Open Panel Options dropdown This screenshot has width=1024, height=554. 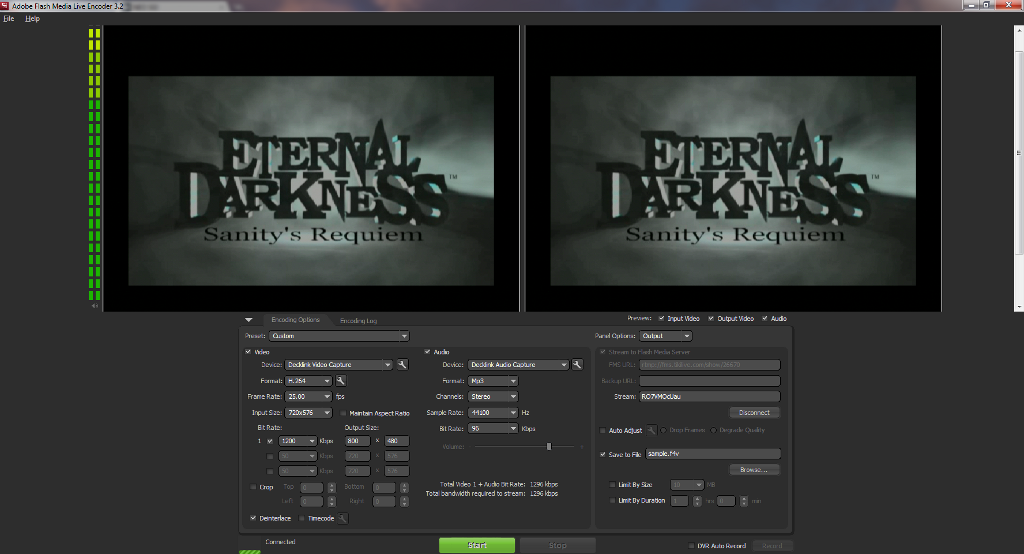665,336
